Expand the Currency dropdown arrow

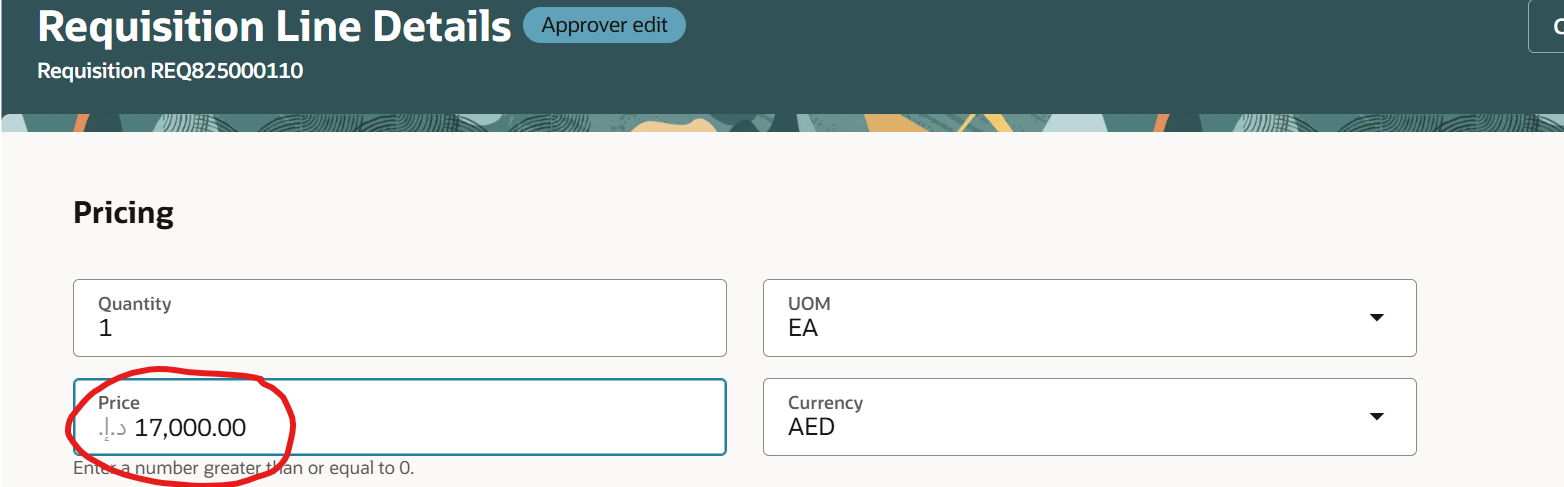(1376, 416)
